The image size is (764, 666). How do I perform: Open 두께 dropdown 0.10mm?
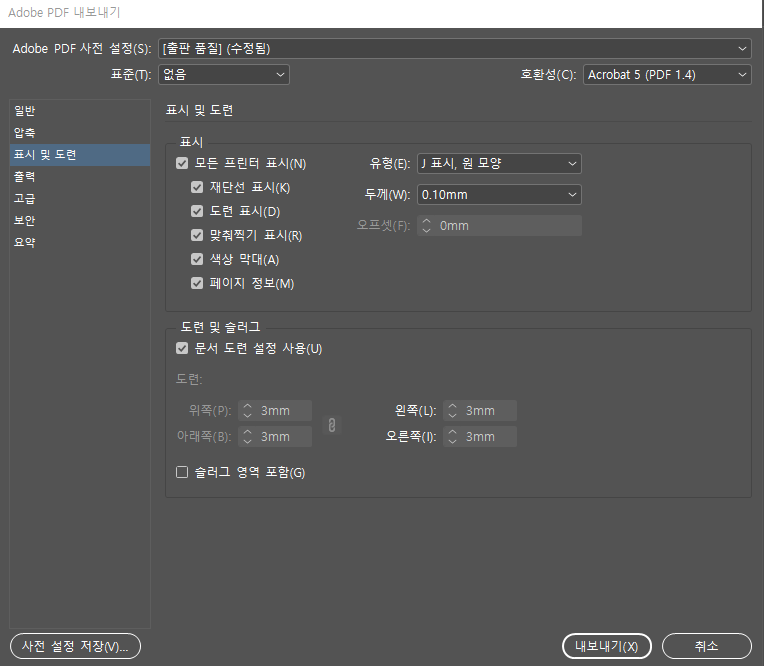(x=499, y=195)
